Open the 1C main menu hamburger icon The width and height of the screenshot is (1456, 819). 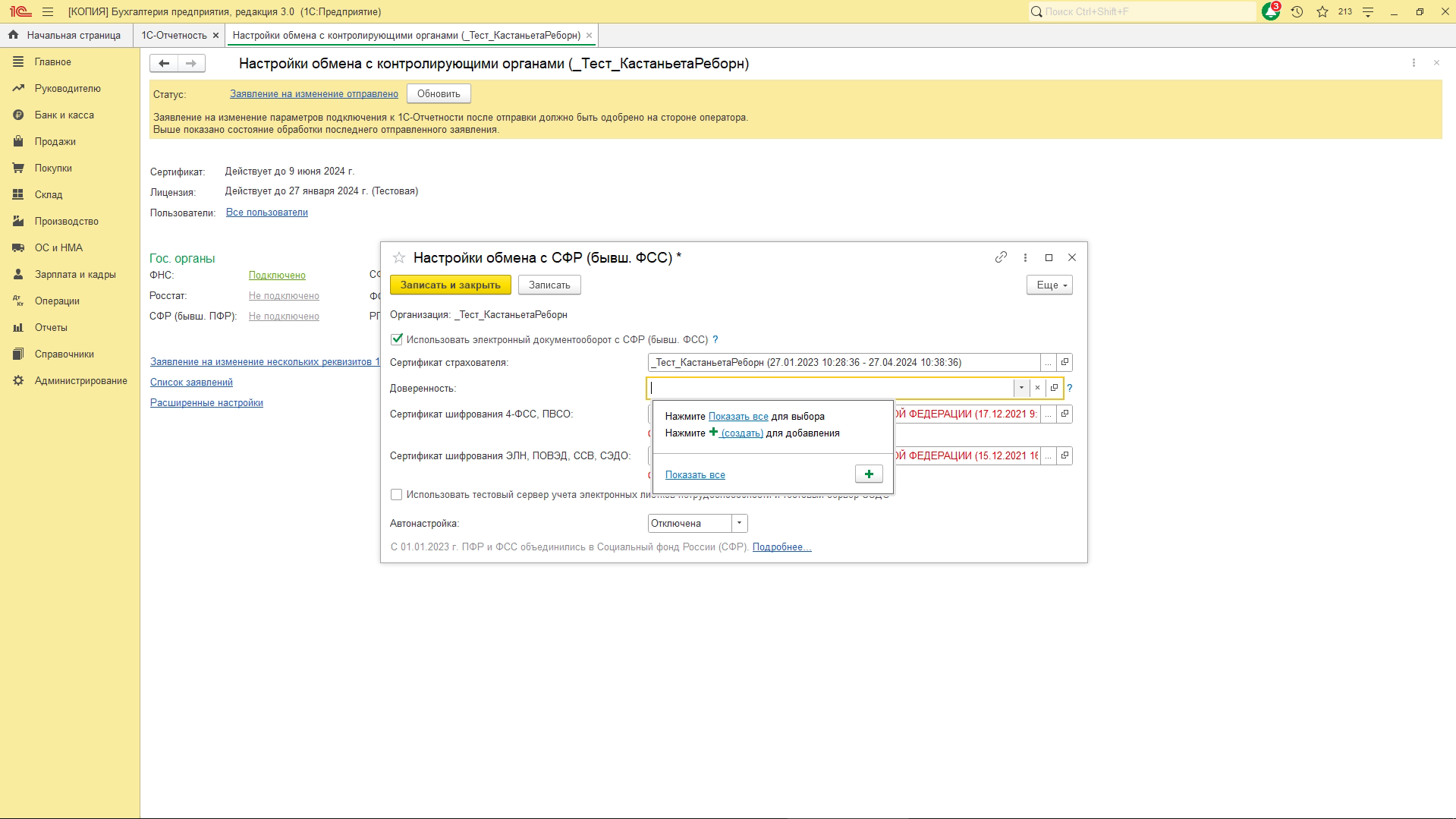coord(48,12)
